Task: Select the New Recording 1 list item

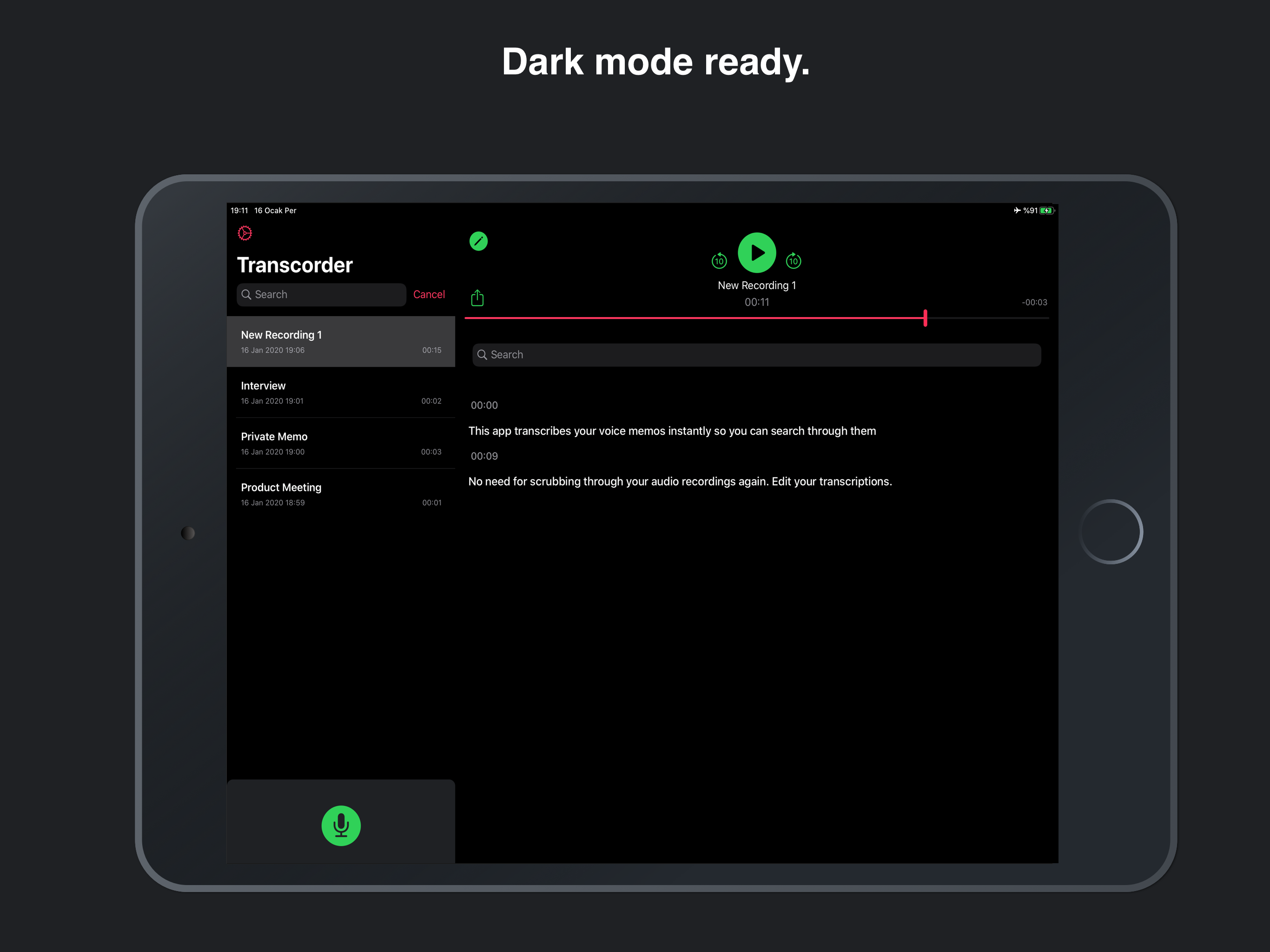Action: [x=340, y=342]
